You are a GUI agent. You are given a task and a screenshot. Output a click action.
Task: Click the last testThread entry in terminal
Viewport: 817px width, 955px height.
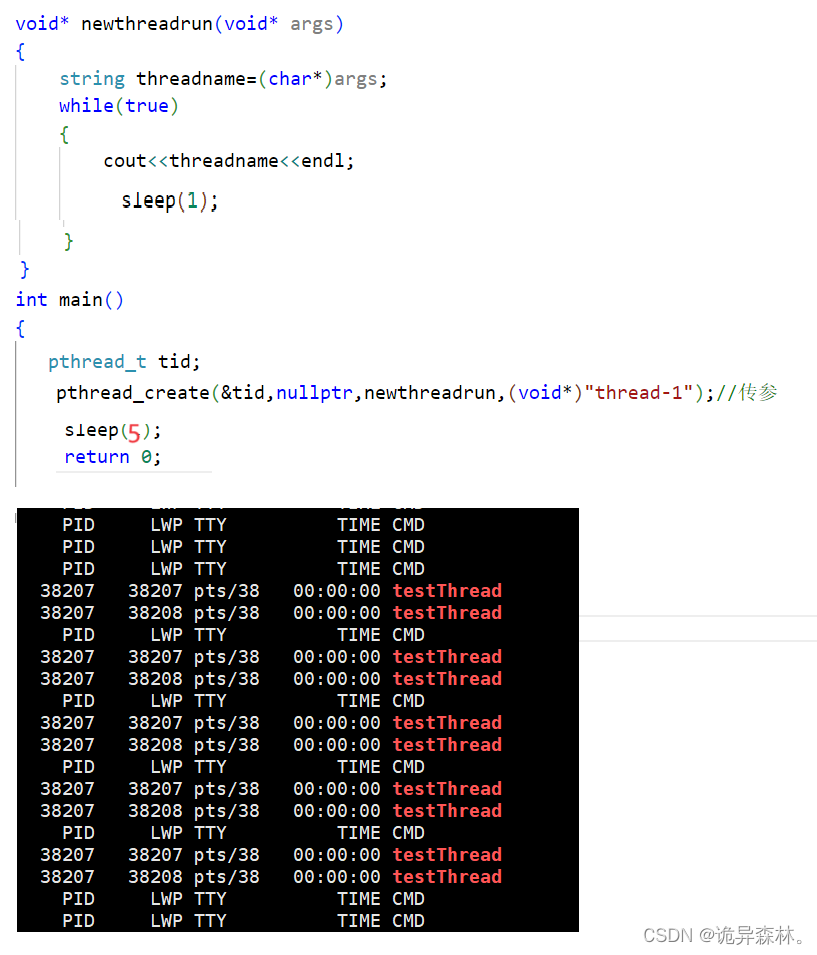(447, 877)
